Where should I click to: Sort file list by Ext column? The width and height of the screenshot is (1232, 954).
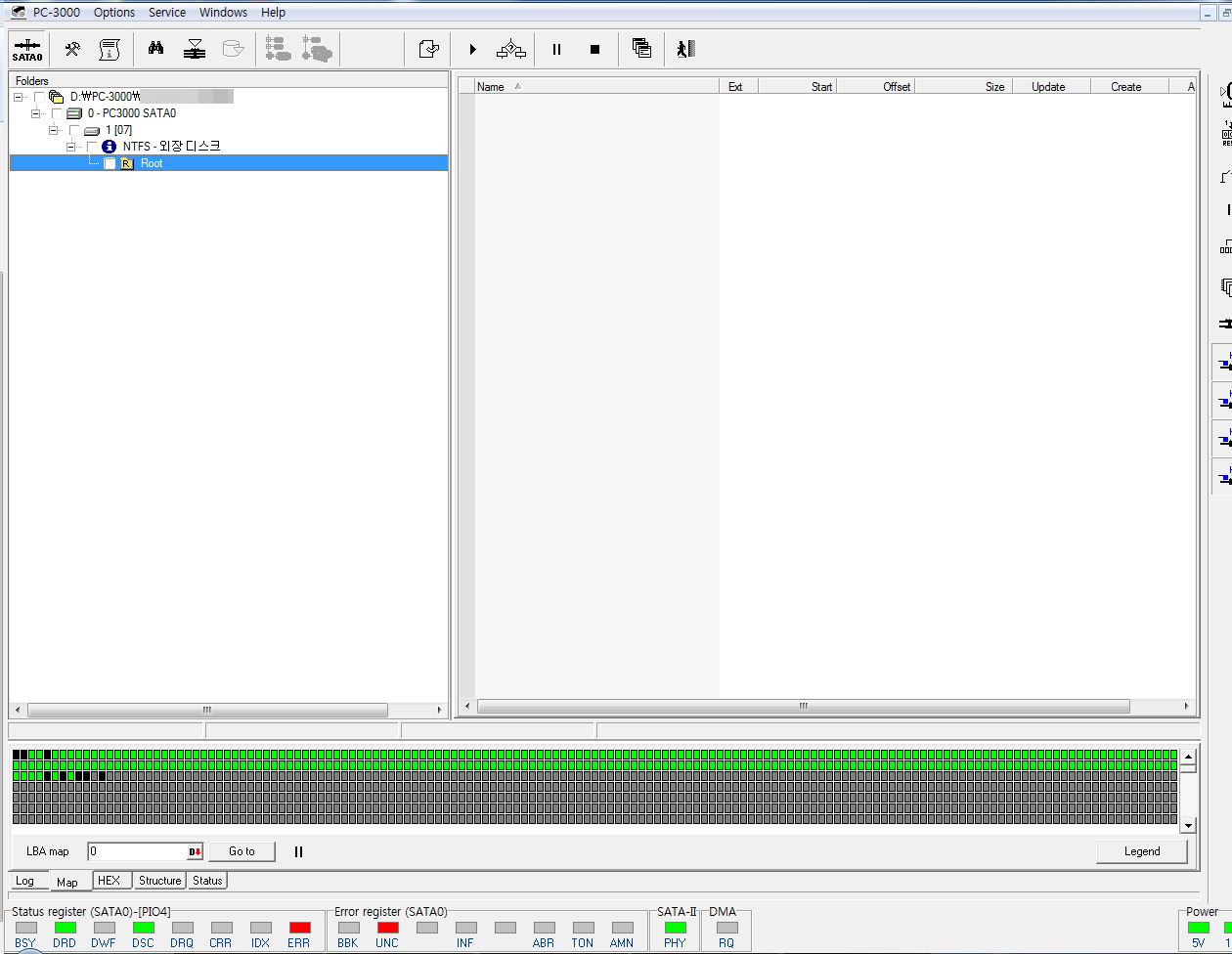738,87
